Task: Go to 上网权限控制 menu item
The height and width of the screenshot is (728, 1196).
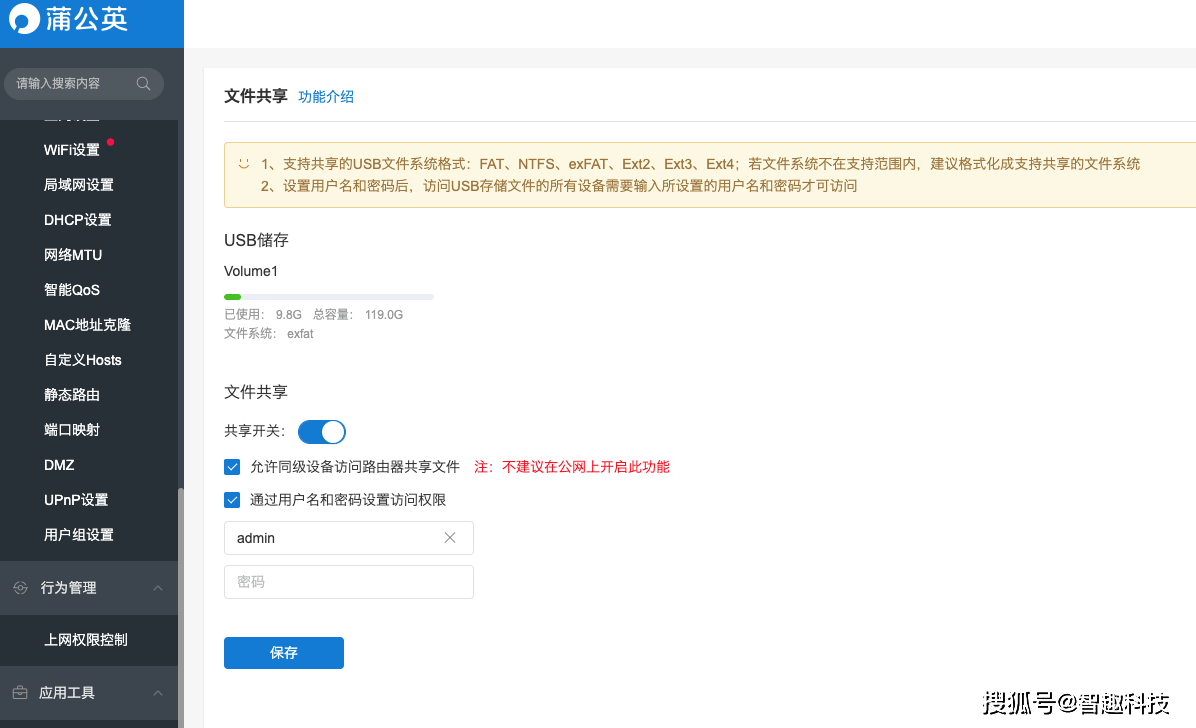Action: pos(86,640)
